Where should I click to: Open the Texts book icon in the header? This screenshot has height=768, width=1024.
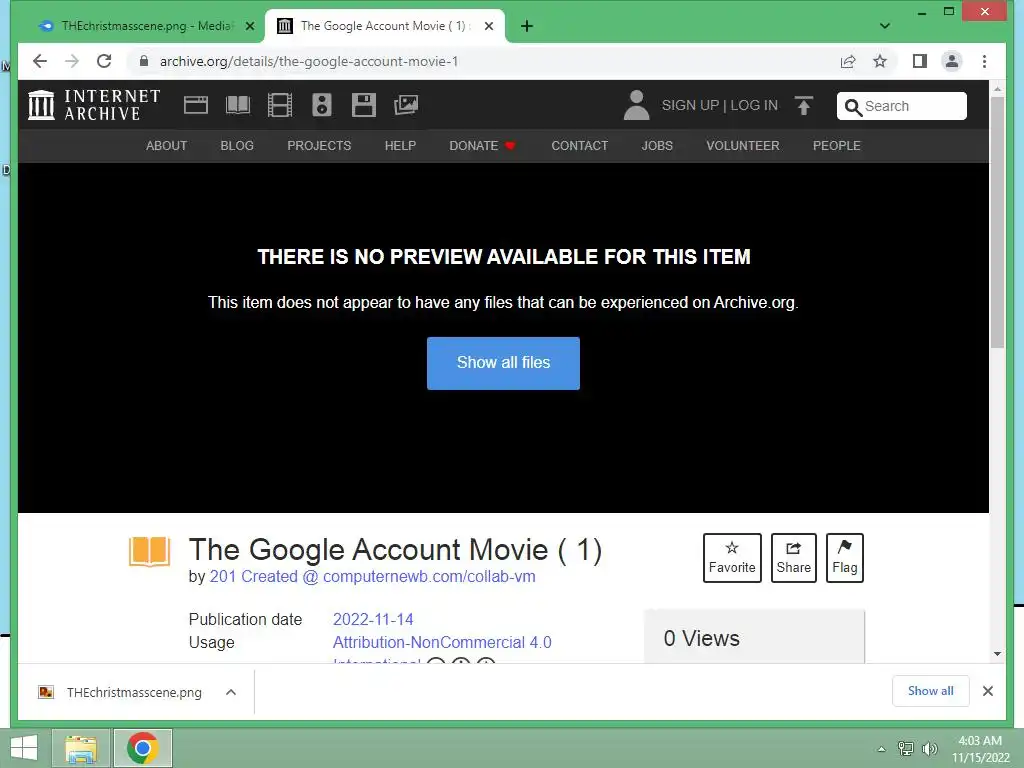(238, 105)
